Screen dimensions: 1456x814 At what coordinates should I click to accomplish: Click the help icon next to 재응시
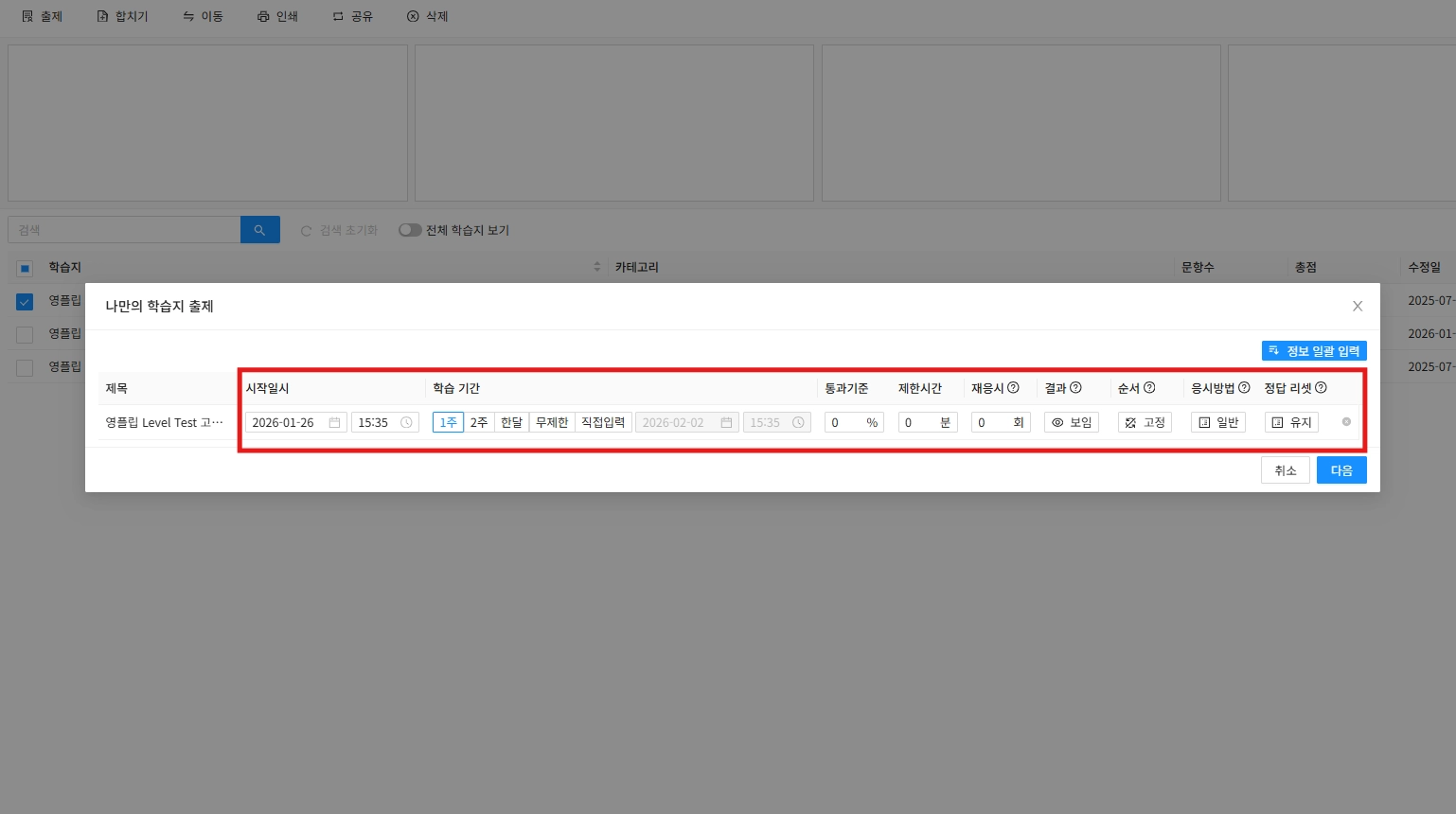(1013, 388)
